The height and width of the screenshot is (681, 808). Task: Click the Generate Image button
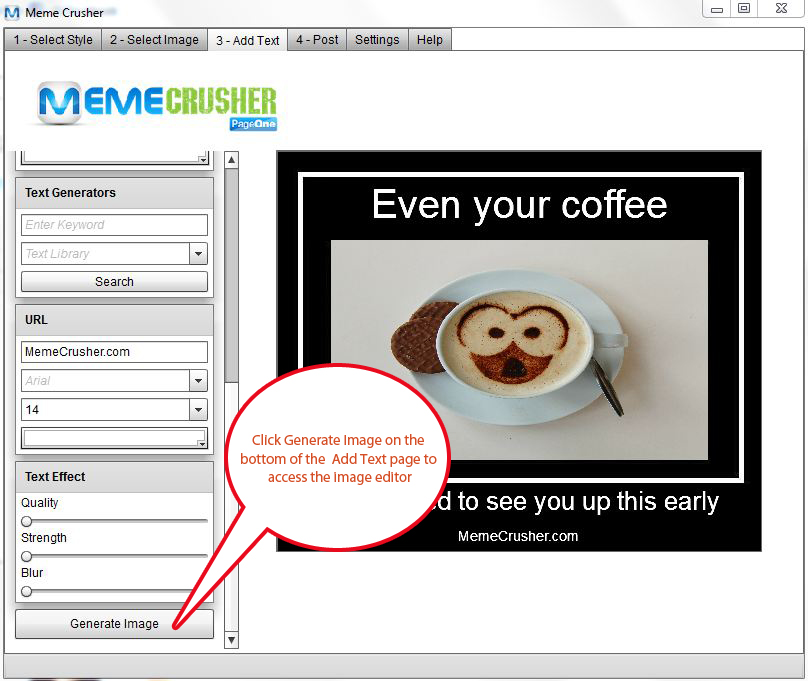(x=113, y=623)
